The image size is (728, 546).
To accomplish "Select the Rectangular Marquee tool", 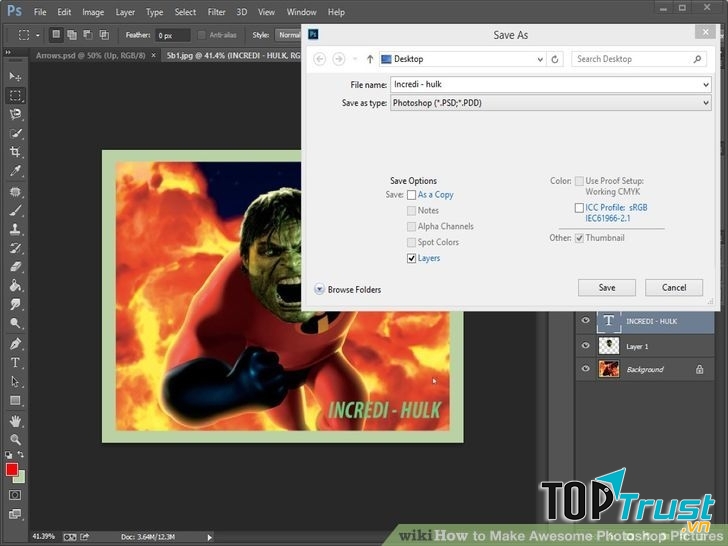I will [15, 96].
